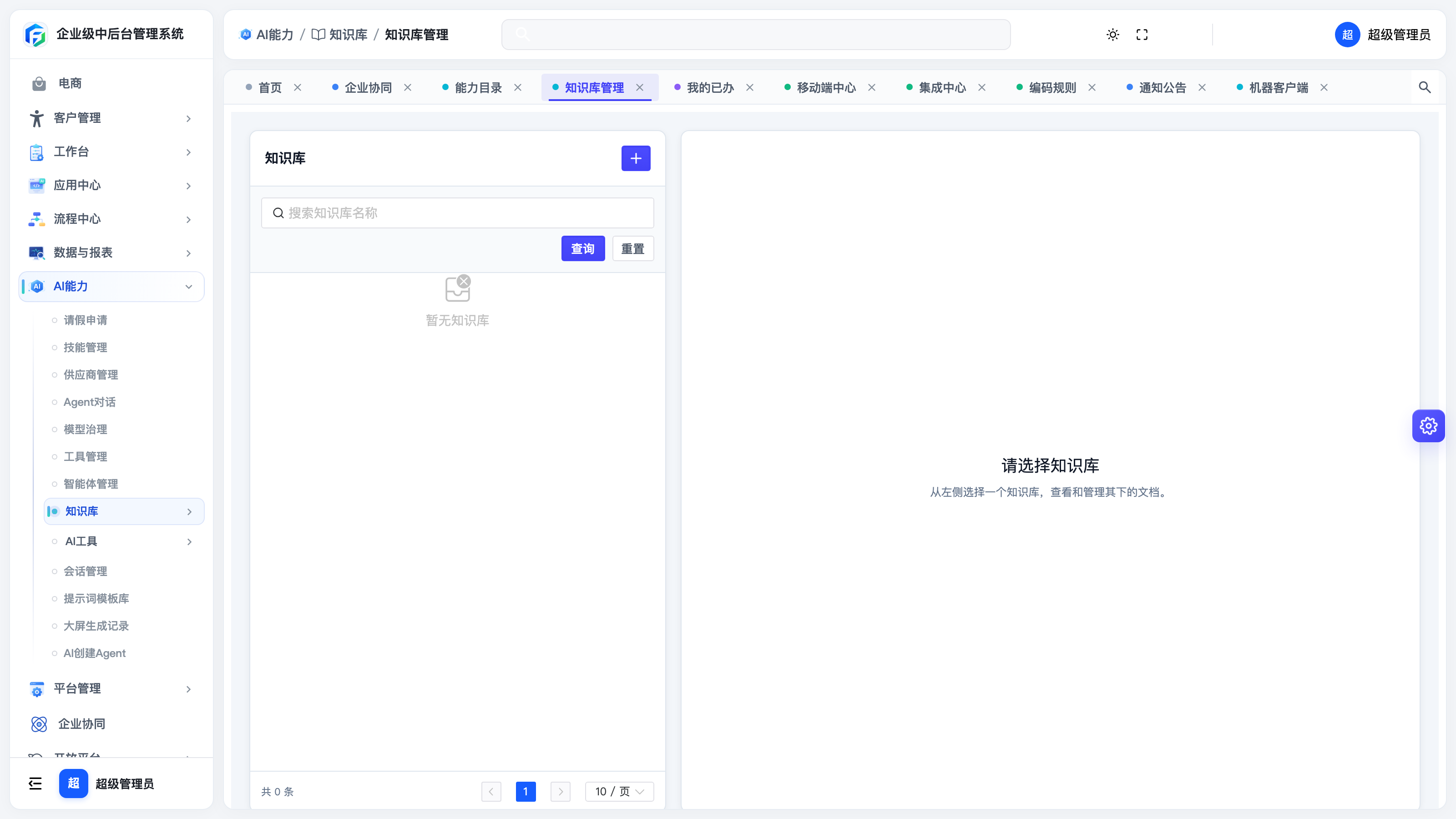Expand the 流程中心 menu chevron
This screenshot has width=1456, height=819.
[x=189, y=220]
